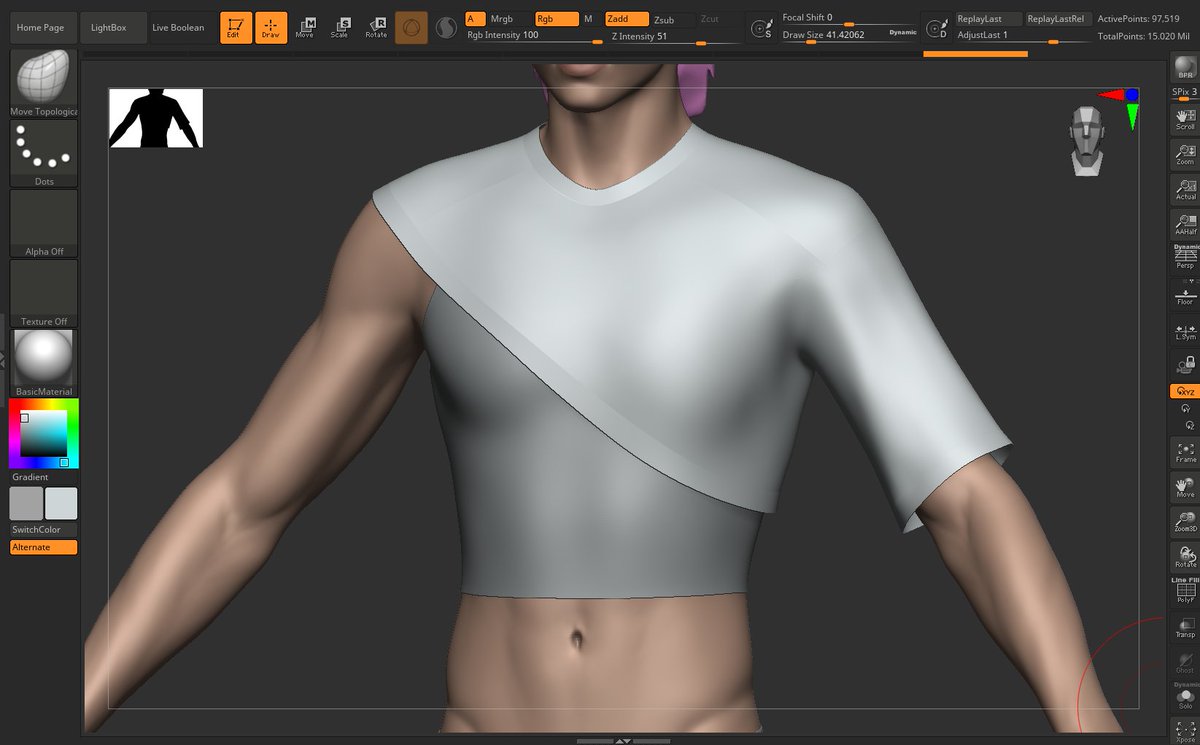Toggle Rgb paint mode

[556, 19]
